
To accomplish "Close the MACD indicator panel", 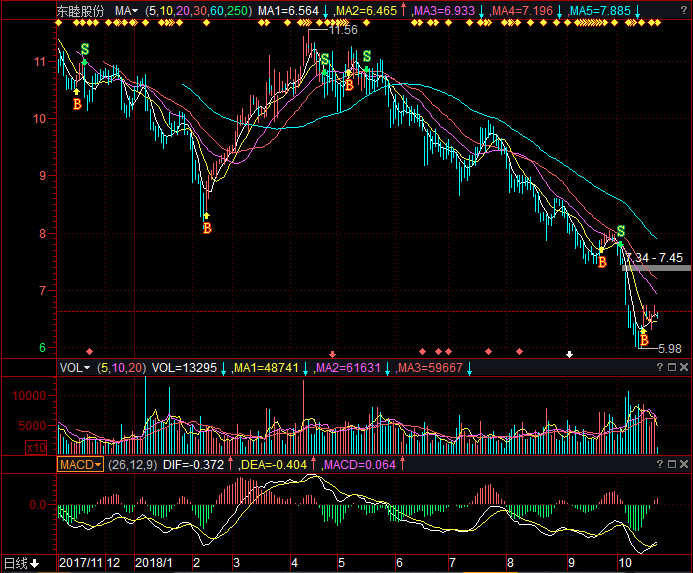I will [684, 465].
